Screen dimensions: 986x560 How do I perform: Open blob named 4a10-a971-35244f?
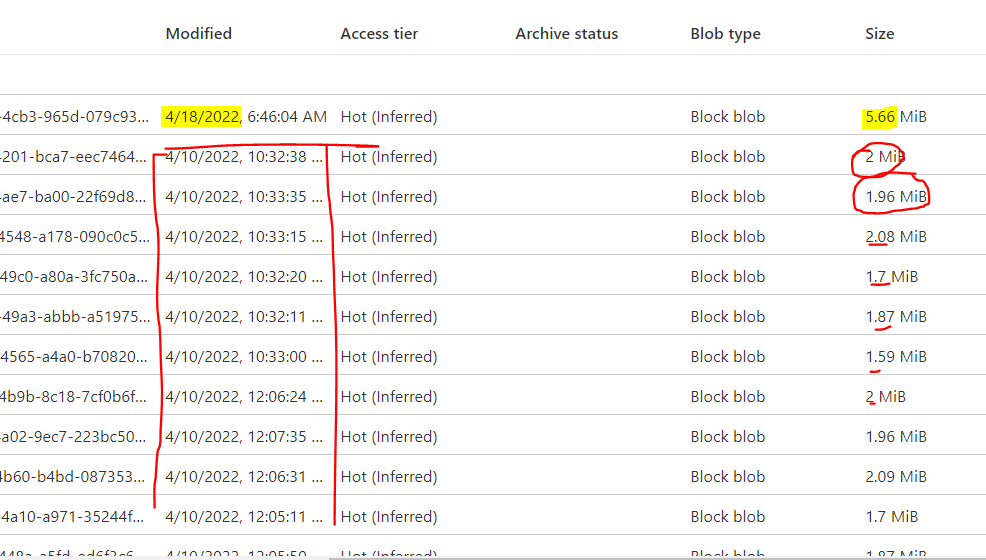(x=72, y=517)
